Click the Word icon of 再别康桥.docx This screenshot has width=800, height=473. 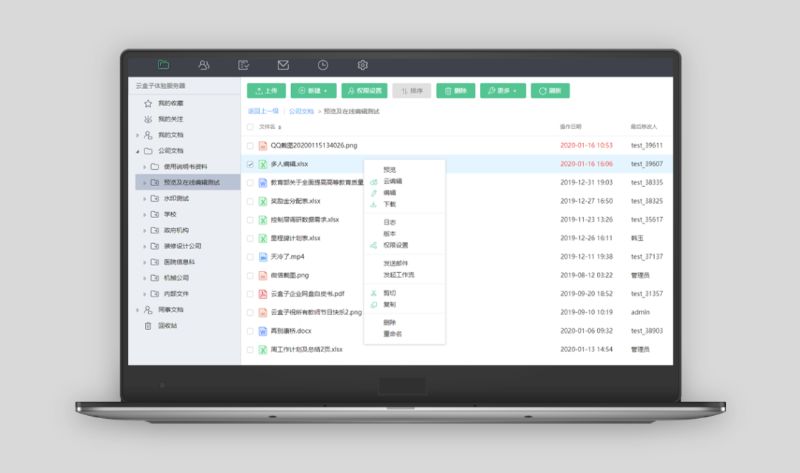click(x=263, y=331)
